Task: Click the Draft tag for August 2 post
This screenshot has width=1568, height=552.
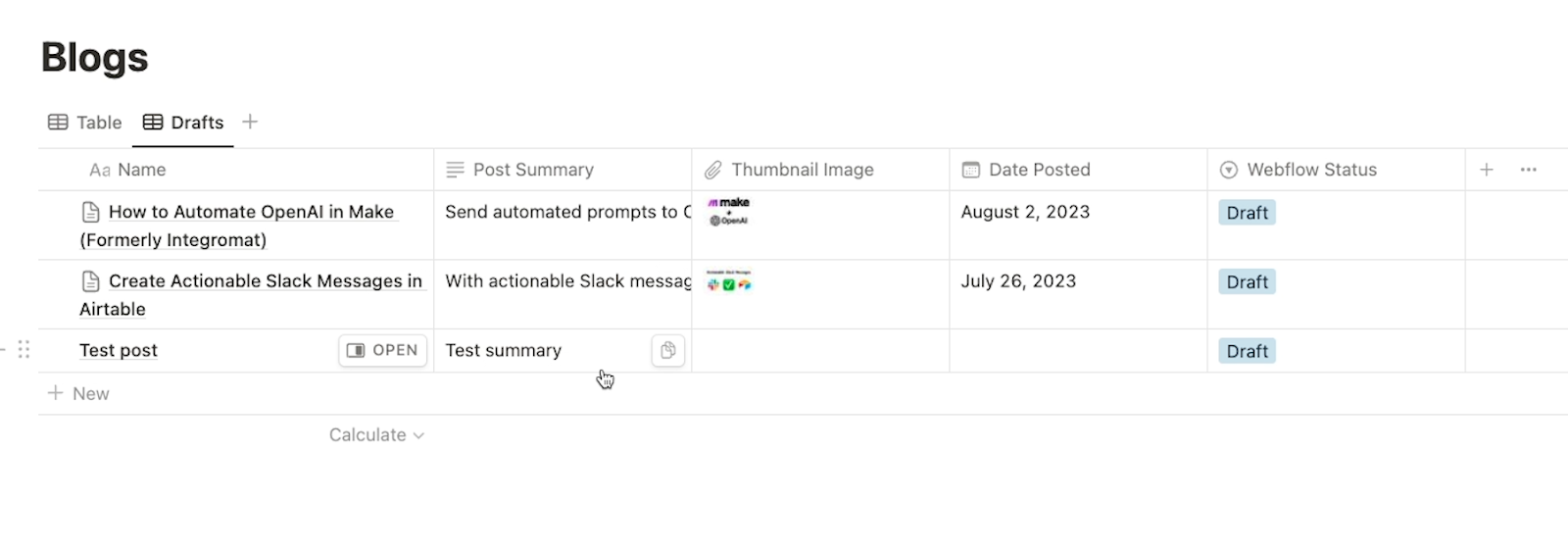Action: [x=1247, y=213]
